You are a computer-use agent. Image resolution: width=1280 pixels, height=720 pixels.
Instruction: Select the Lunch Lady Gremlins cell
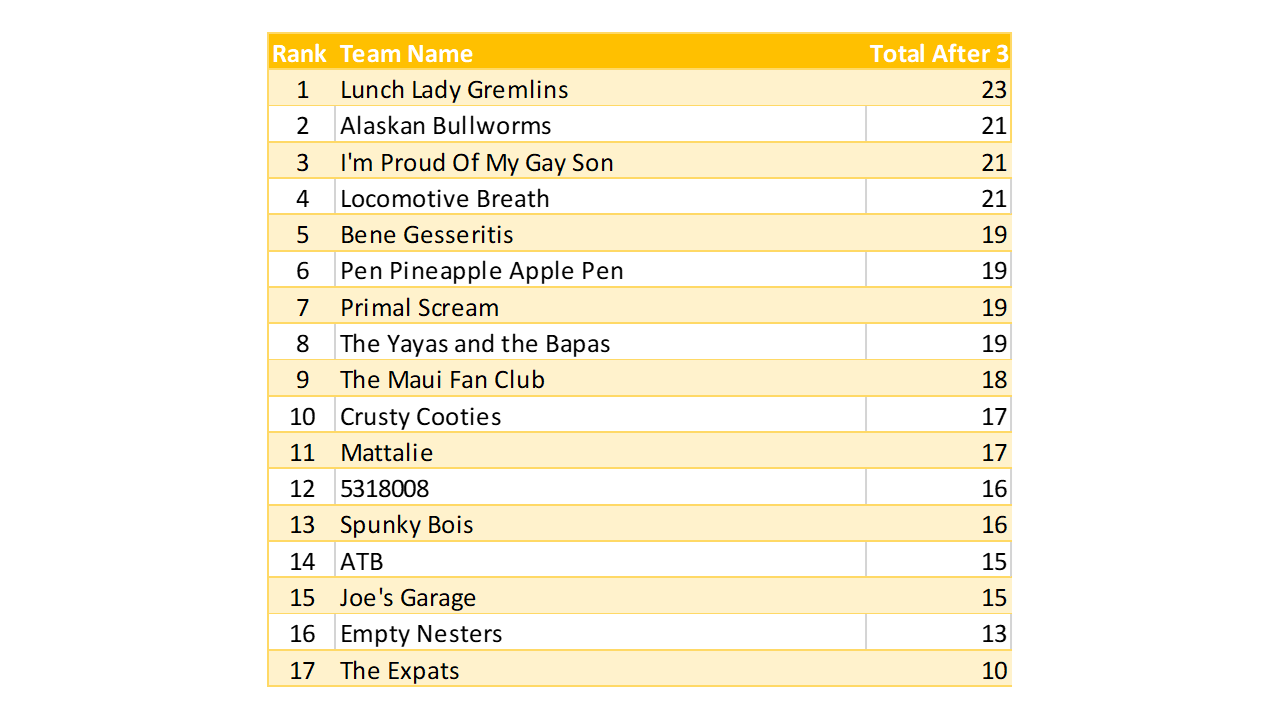coord(454,90)
